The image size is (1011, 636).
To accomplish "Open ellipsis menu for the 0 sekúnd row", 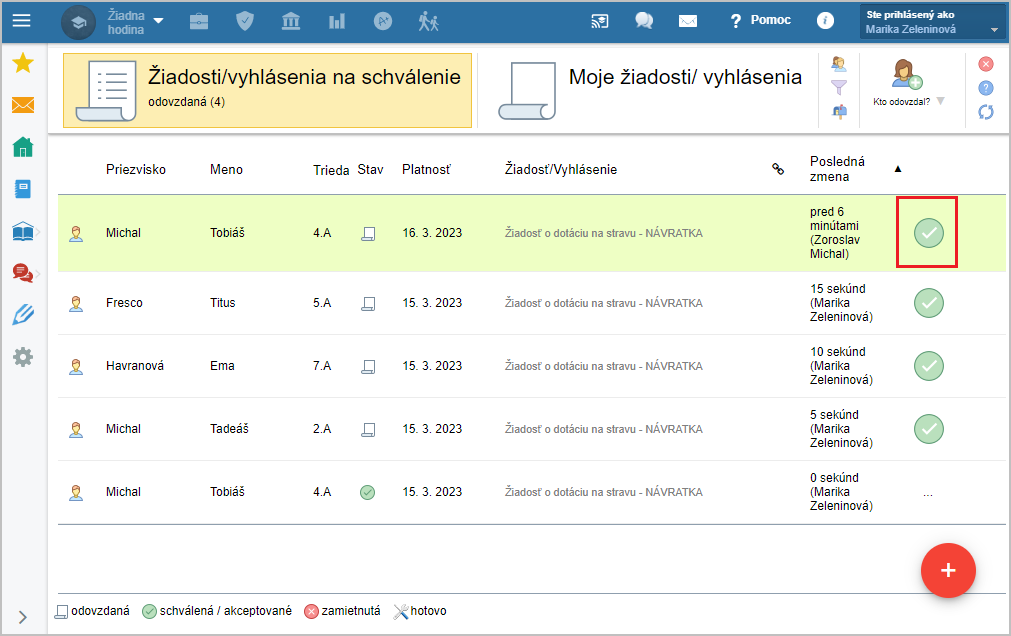I will [928, 494].
